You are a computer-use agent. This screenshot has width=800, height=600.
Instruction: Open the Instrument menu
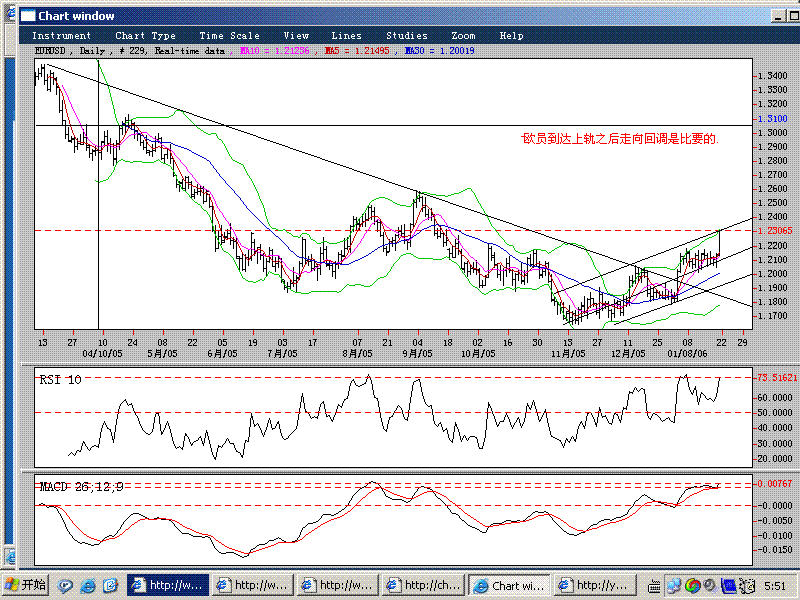pyautogui.click(x=61, y=36)
